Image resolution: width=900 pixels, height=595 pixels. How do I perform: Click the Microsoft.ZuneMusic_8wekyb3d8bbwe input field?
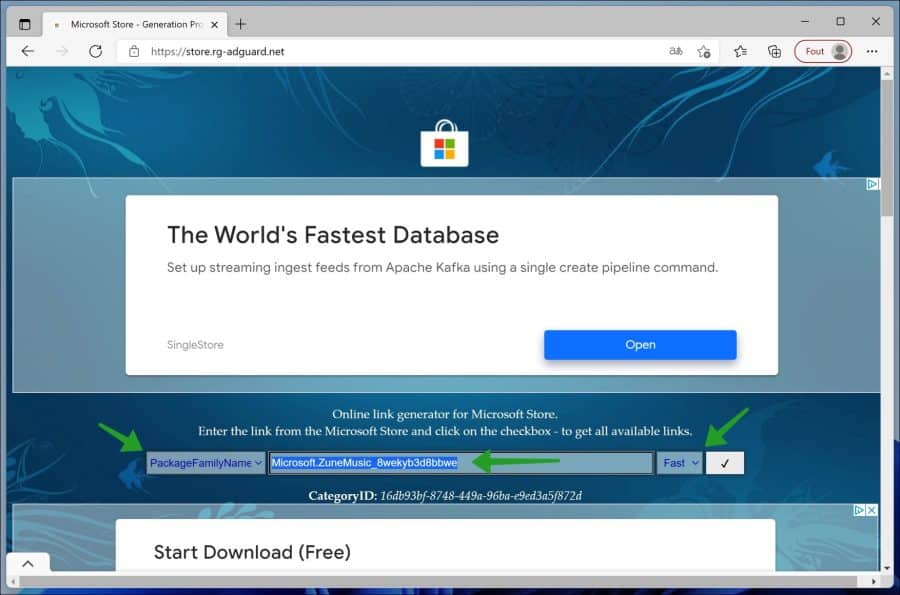pos(460,463)
